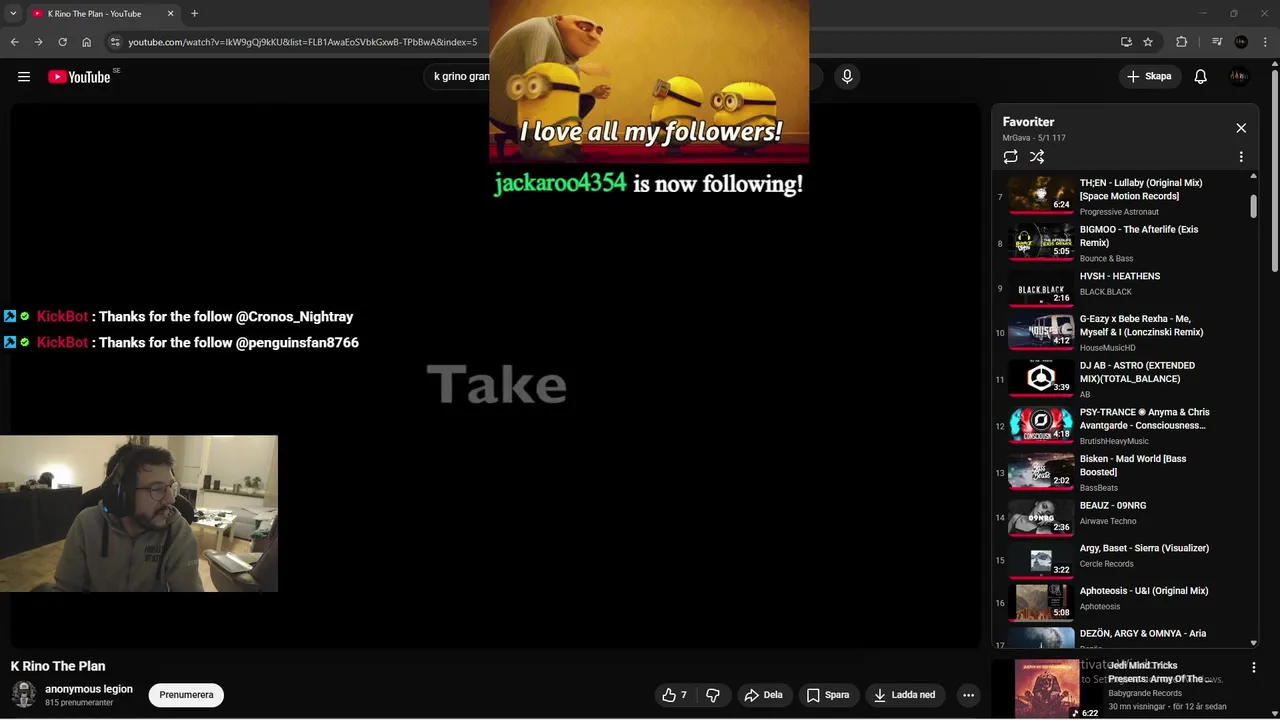Close the K Rino The Plan tab
1280x720 pixels.
(x=170, y=14)
